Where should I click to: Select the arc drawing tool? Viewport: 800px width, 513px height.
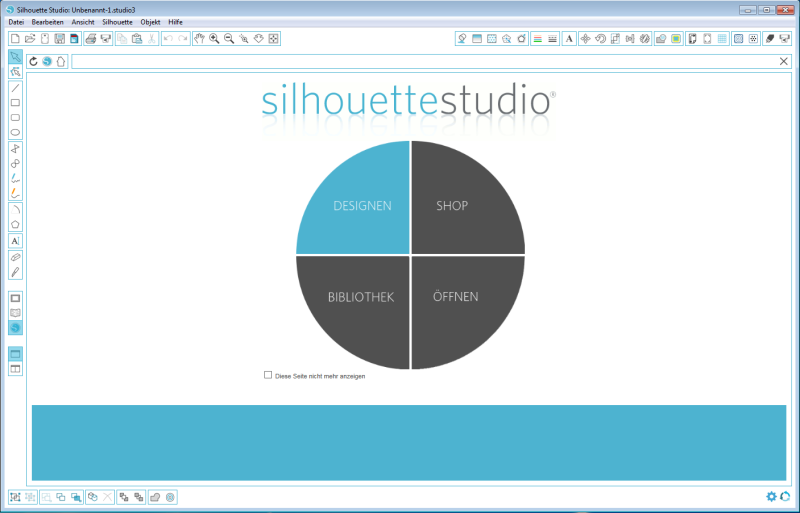[x=15, y=209]
